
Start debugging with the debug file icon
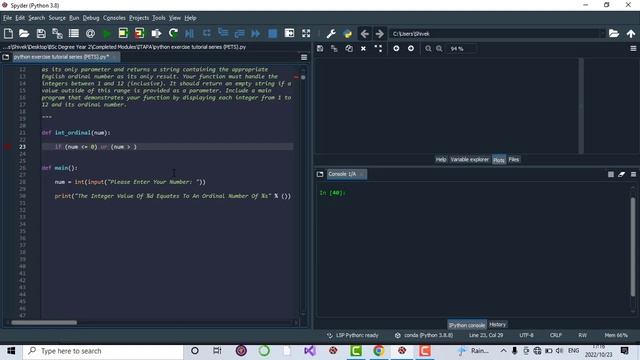(189, 33)
